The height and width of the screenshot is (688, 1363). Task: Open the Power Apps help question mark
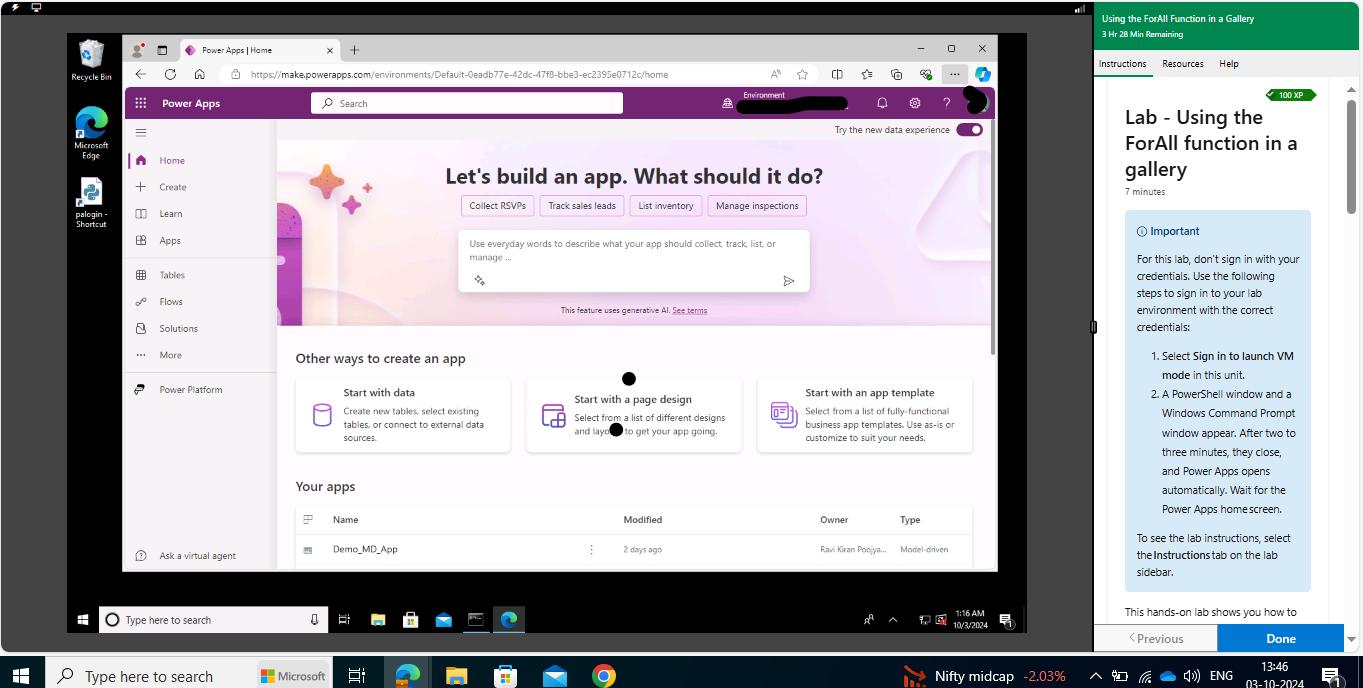tap(946, 103)
